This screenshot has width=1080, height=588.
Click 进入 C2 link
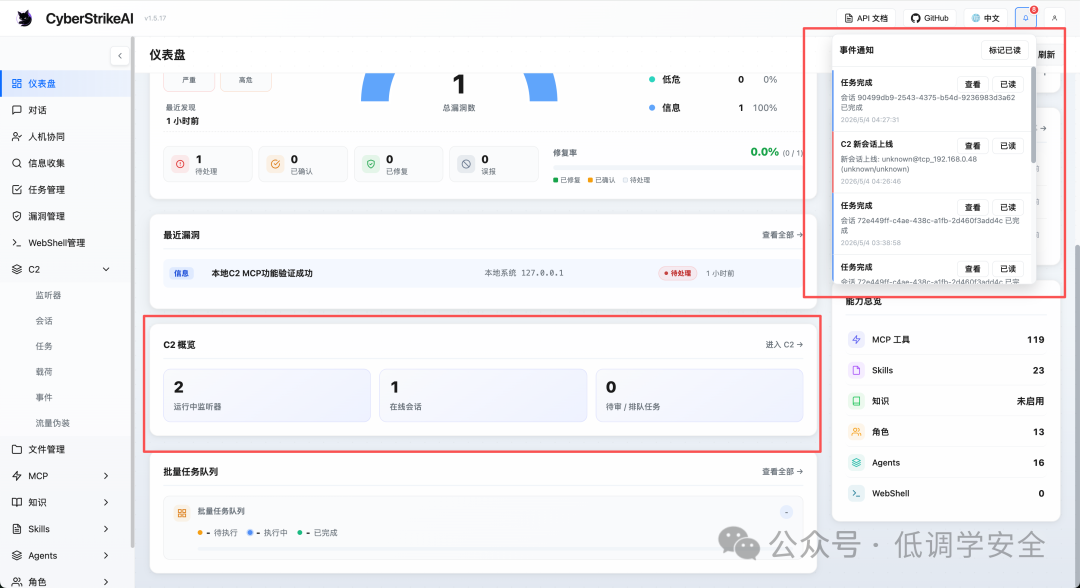(784, 344)
